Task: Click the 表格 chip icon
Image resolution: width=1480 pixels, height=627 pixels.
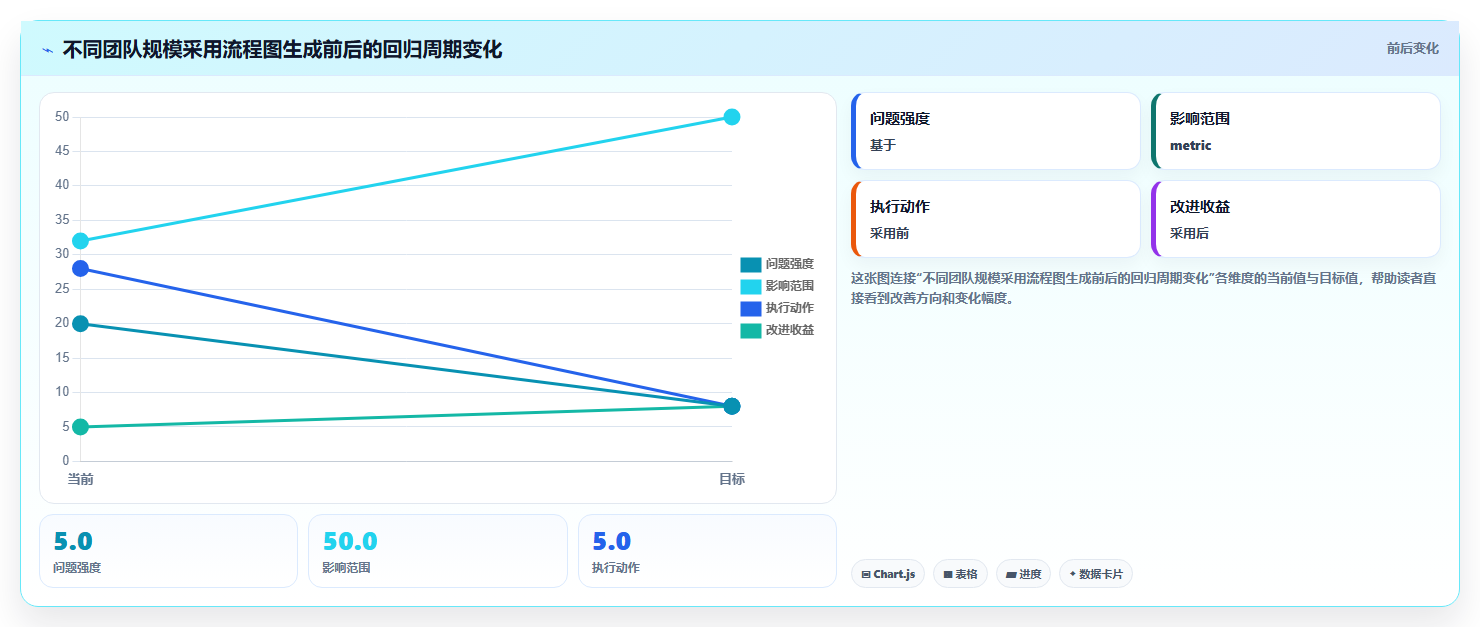Action: pyautogui.click(x=947, y=575)
